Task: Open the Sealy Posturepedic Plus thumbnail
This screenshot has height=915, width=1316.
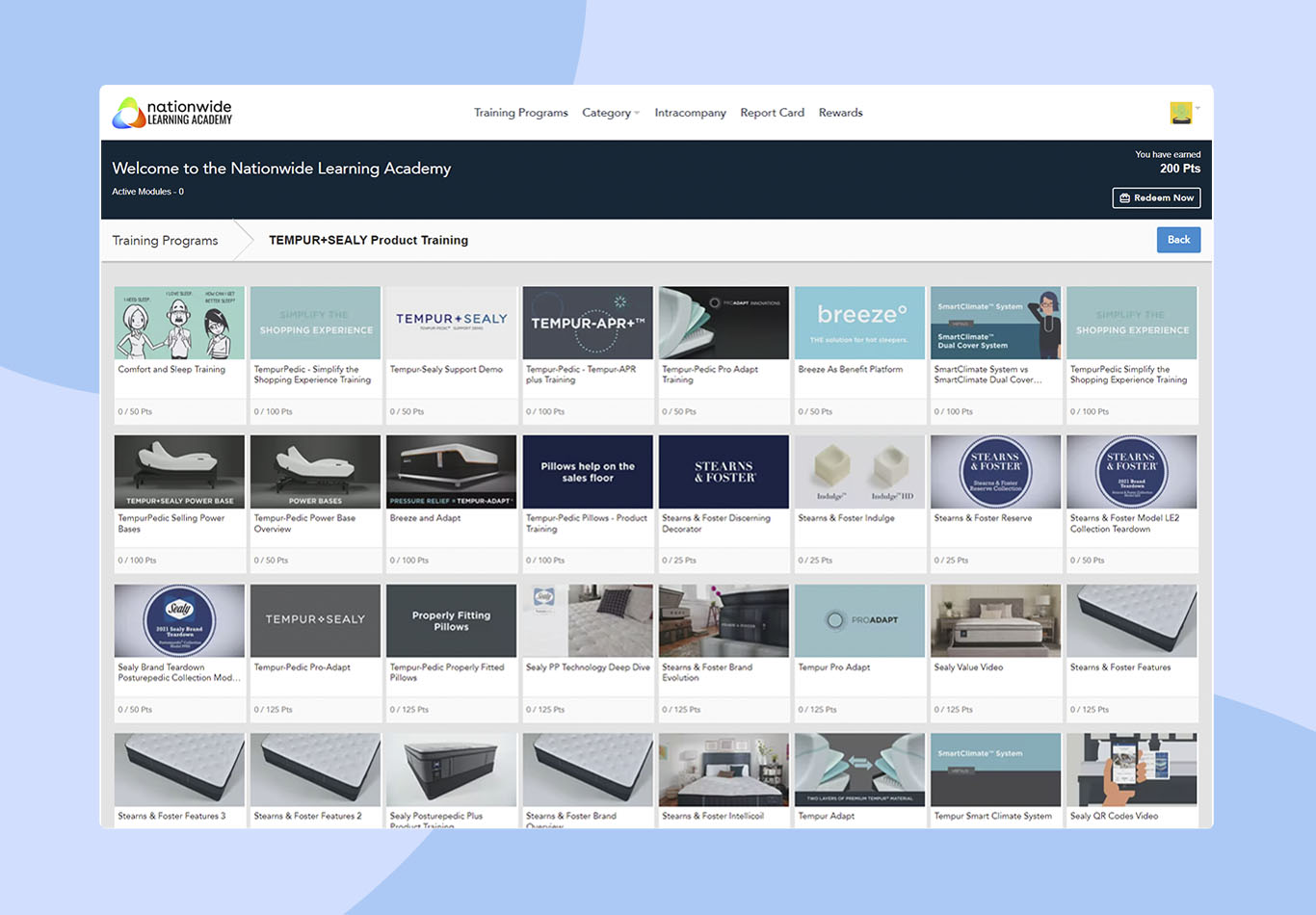Action: coord(451,770)
